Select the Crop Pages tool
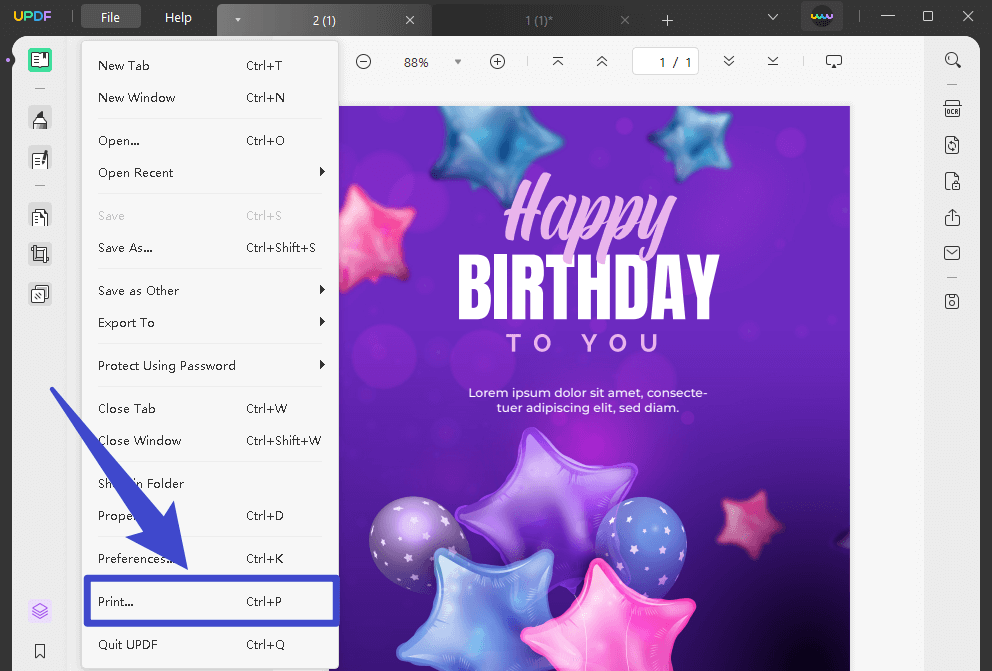The height and width of the screenshot is (671, 992). click(40, 254)
